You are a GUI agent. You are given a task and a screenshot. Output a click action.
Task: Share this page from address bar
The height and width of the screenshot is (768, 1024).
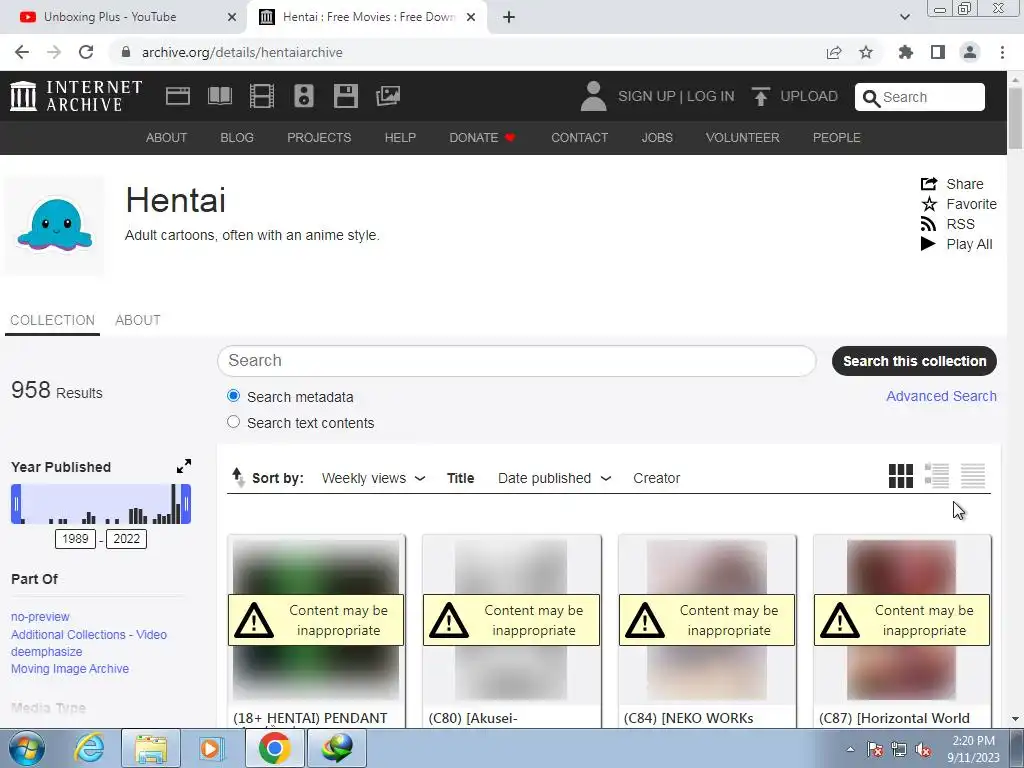click(x=834, y=52)
